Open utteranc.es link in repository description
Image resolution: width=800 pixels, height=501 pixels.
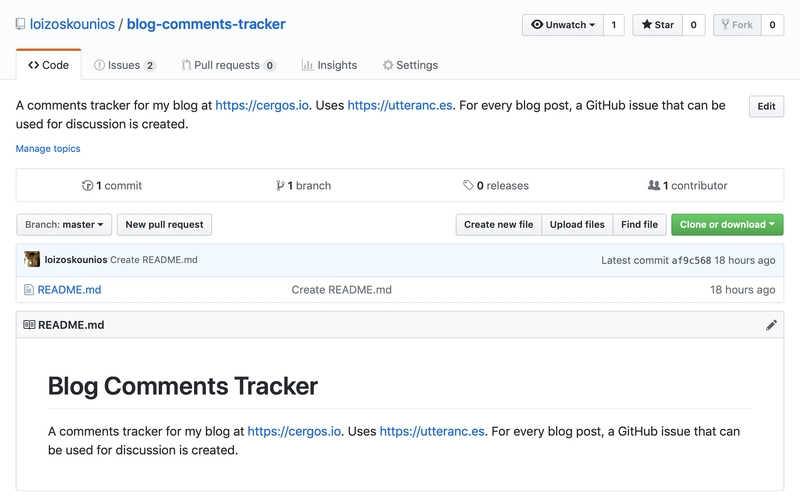(400, 105)
